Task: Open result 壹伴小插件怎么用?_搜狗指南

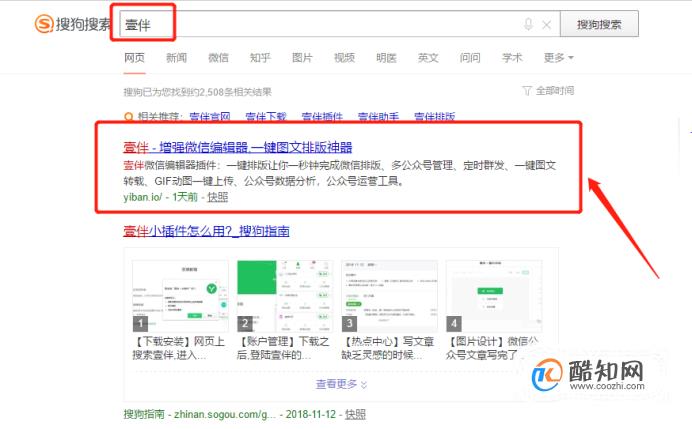Action: (206, 231)
